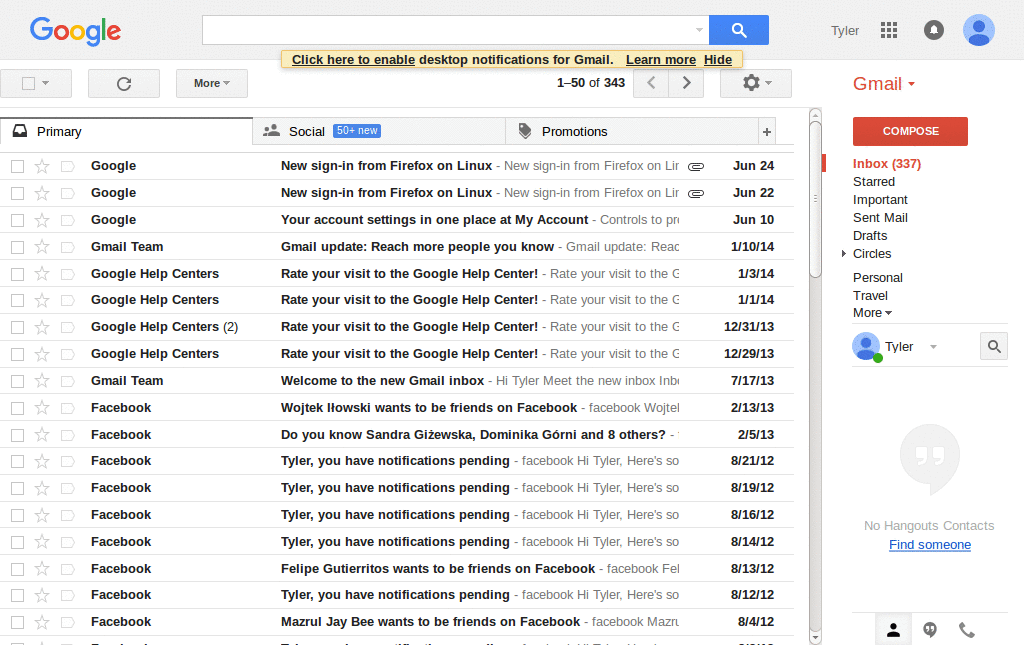Open the Sent Mail folder
Screen dimensions: 1024x645
pyautogui.click(x=880, y=217)
